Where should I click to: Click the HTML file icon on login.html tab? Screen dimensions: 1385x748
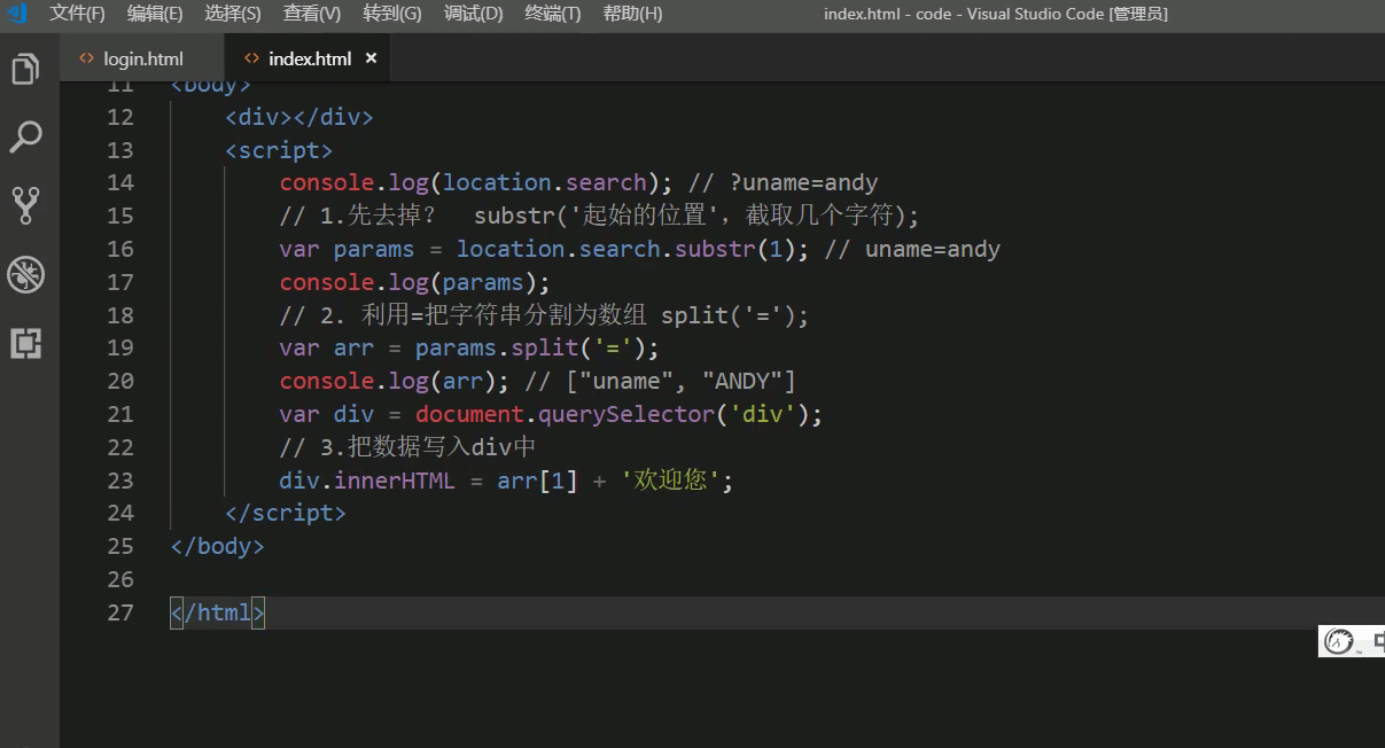(x=86, y=58)
